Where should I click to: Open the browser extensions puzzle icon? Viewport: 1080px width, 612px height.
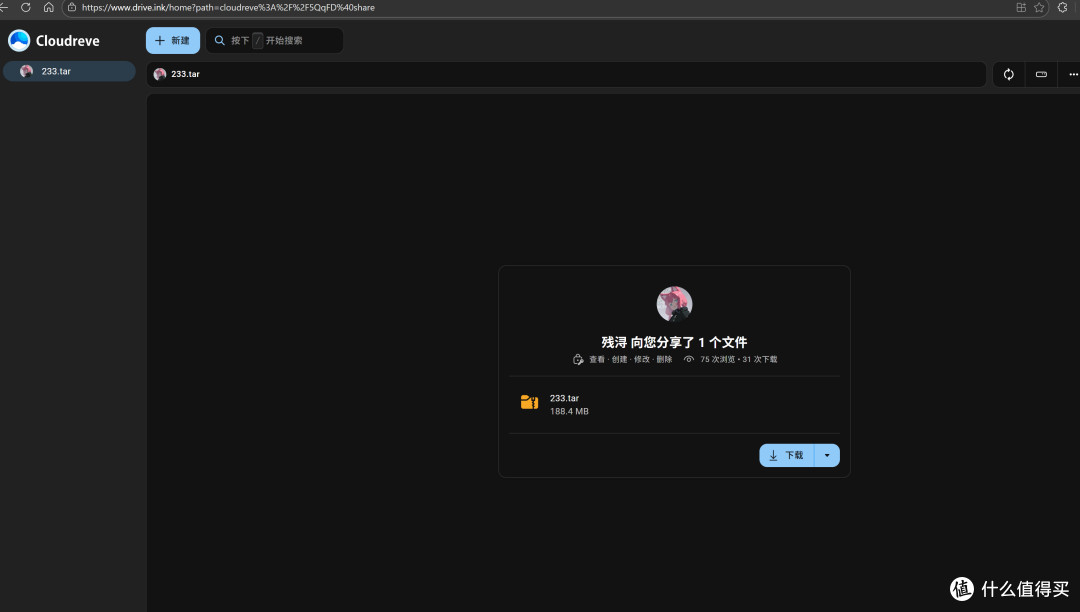(1062, 8)
